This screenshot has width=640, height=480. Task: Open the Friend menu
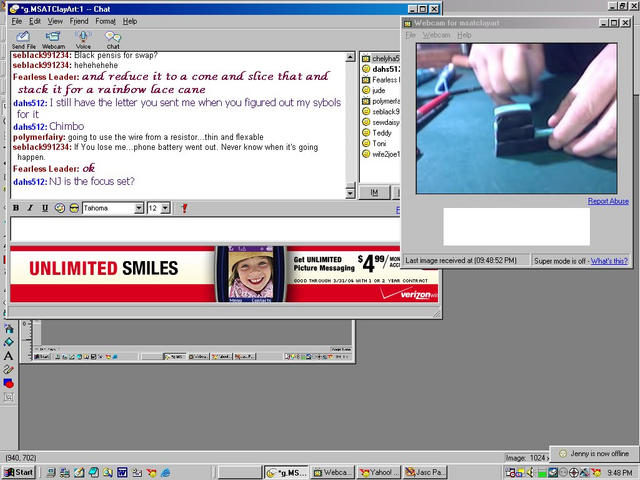[79, 21]
